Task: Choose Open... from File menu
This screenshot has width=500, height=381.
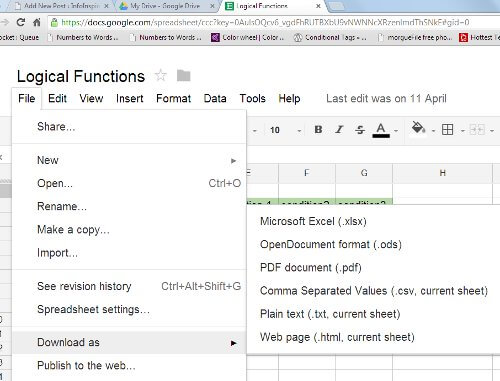Action: (x=129, y=183)
